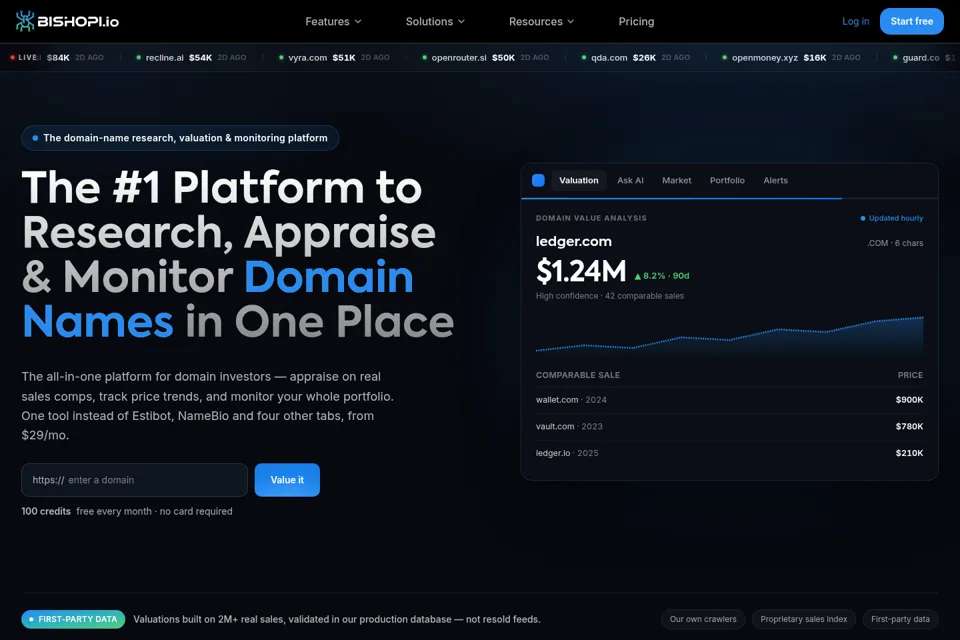Click the price trend chart
Image resolution: width=960 pixels, height=640 pixels.
click(729, 334)
